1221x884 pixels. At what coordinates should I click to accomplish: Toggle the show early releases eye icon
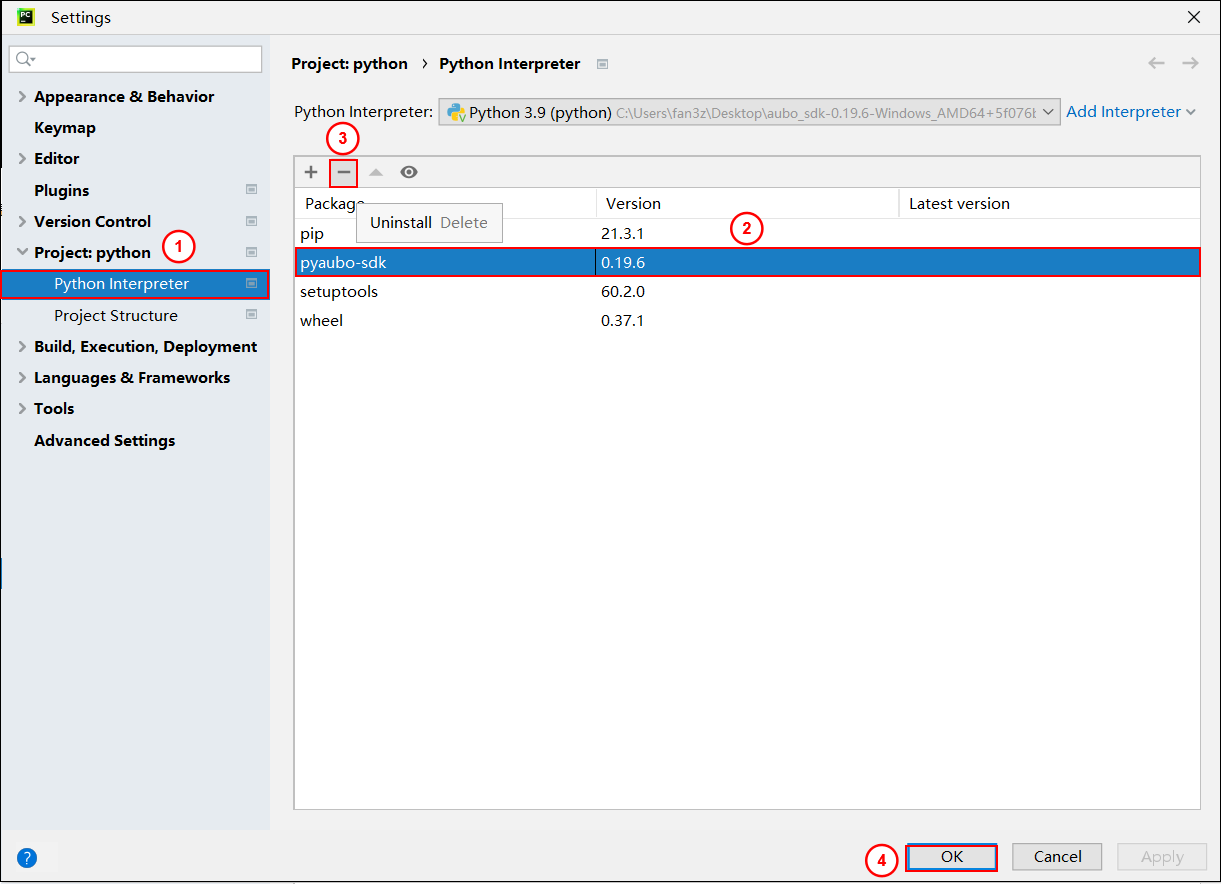[409, 172]
